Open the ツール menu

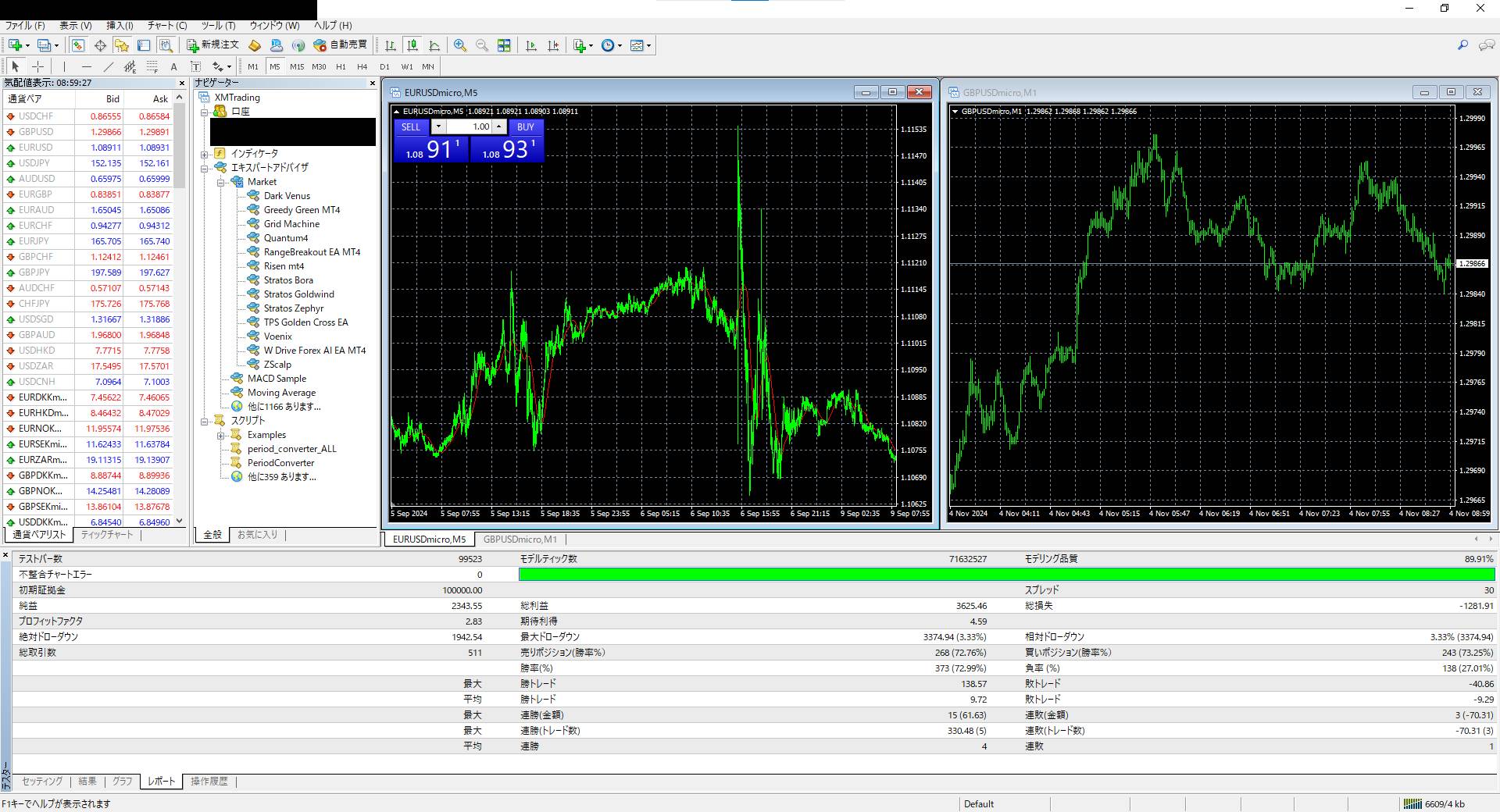pos(218,25)
